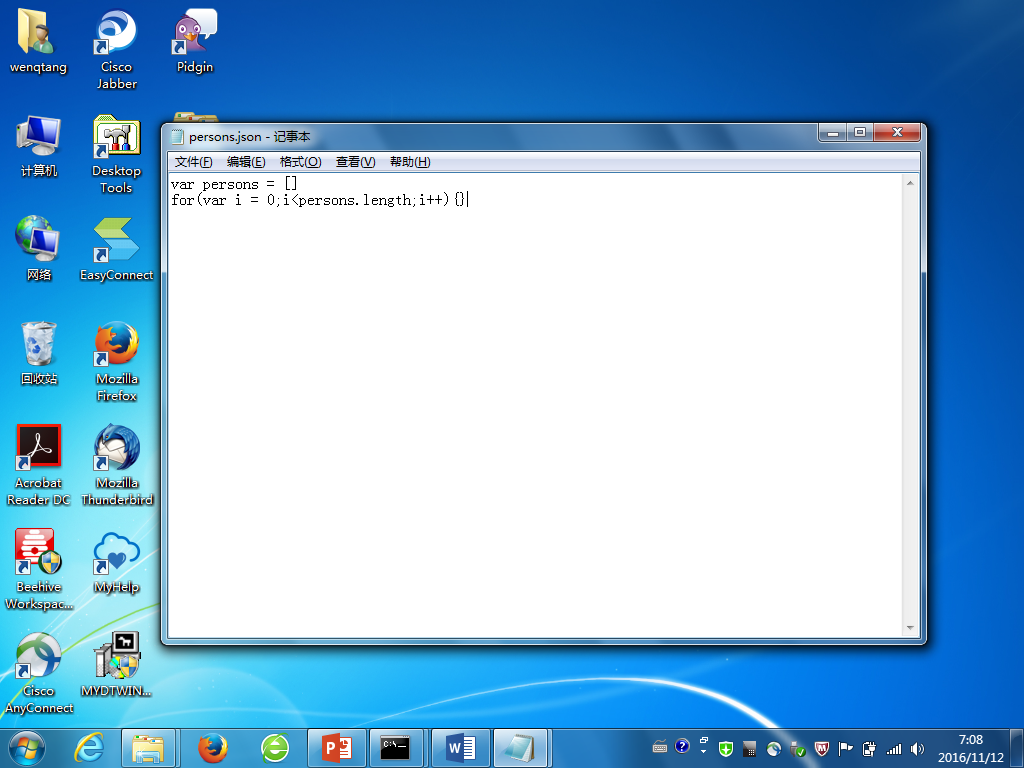This screenshot has height=768, width=1024.
Task: Open the green browser taskbar icon
Action: [x=274, y=748]
